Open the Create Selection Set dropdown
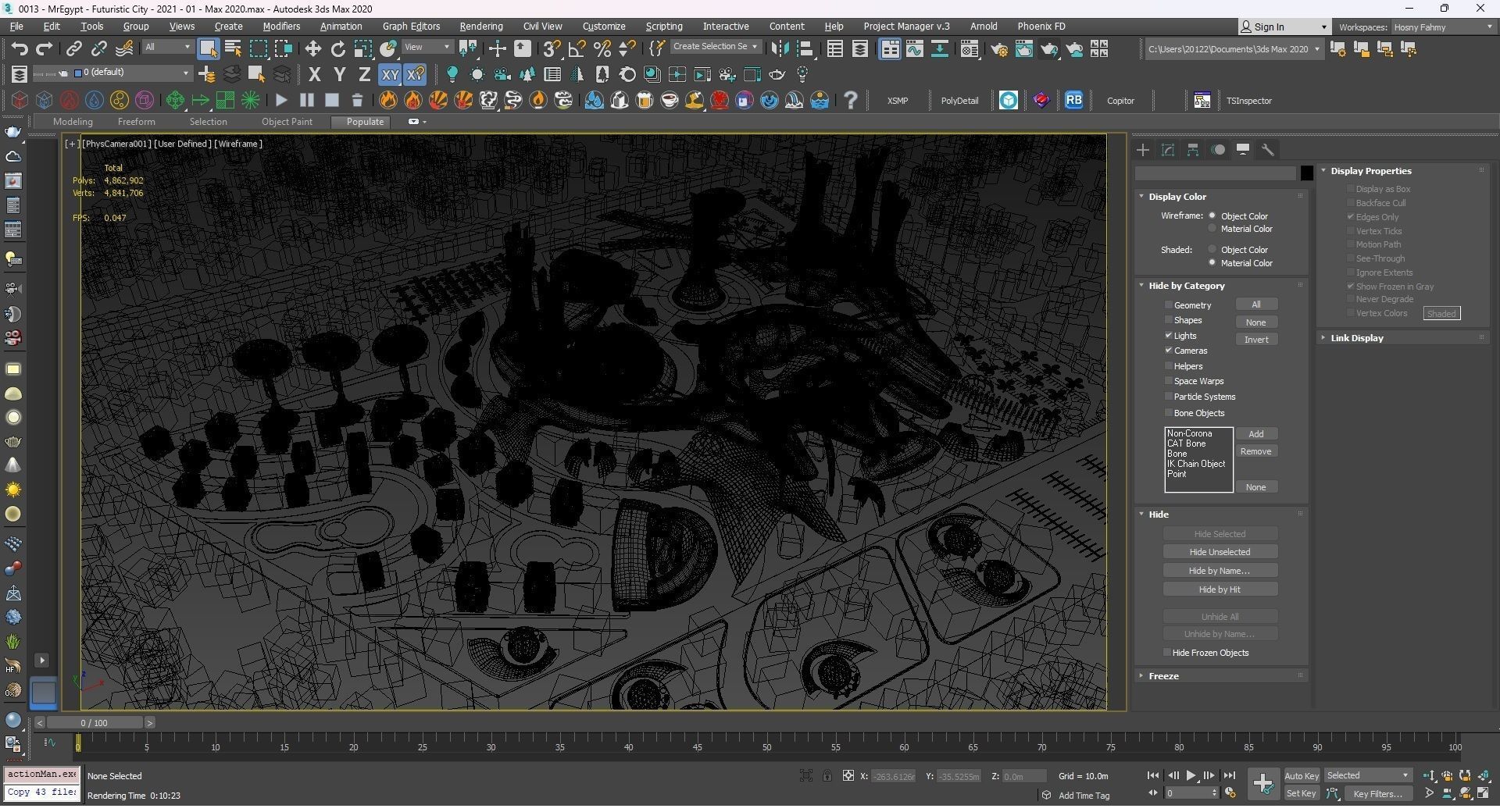 [x=716, y=47]
